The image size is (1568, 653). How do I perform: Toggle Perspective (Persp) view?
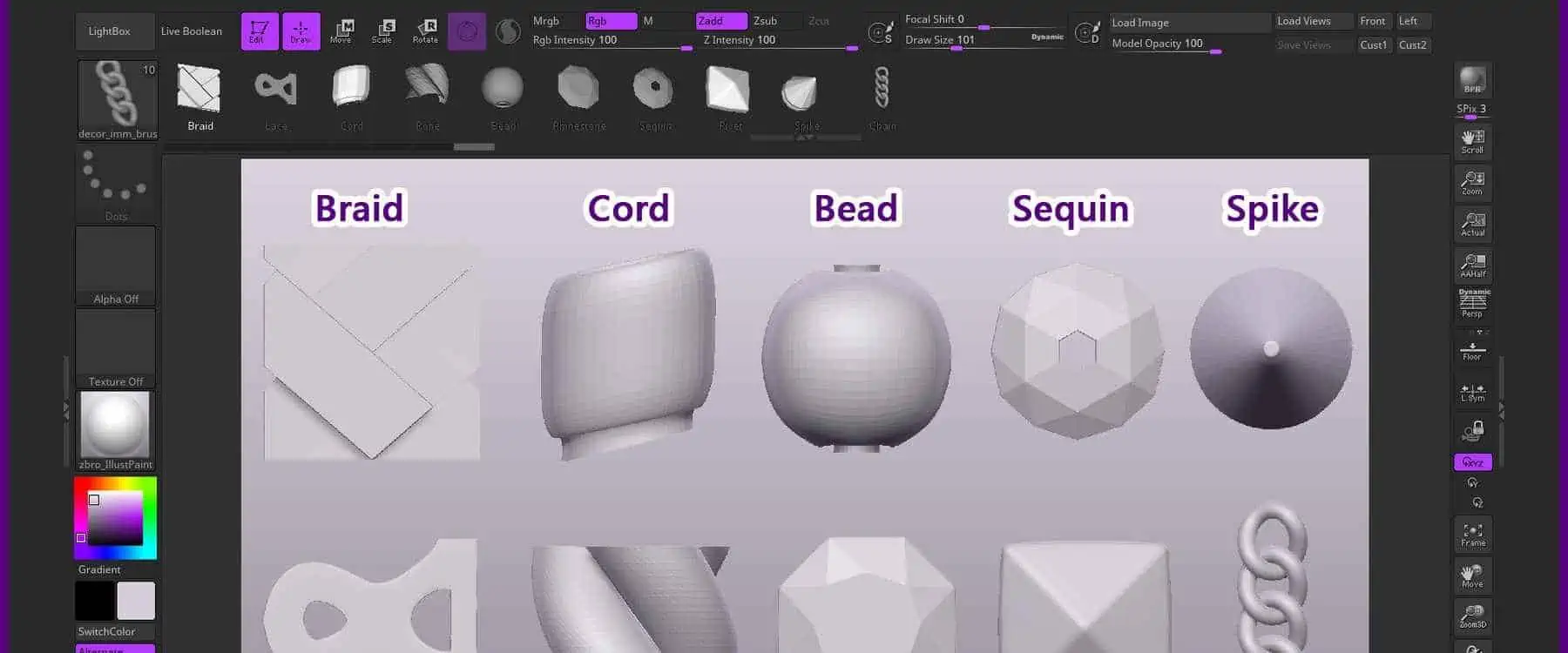pyautogui.click(x=1472, y=305)
